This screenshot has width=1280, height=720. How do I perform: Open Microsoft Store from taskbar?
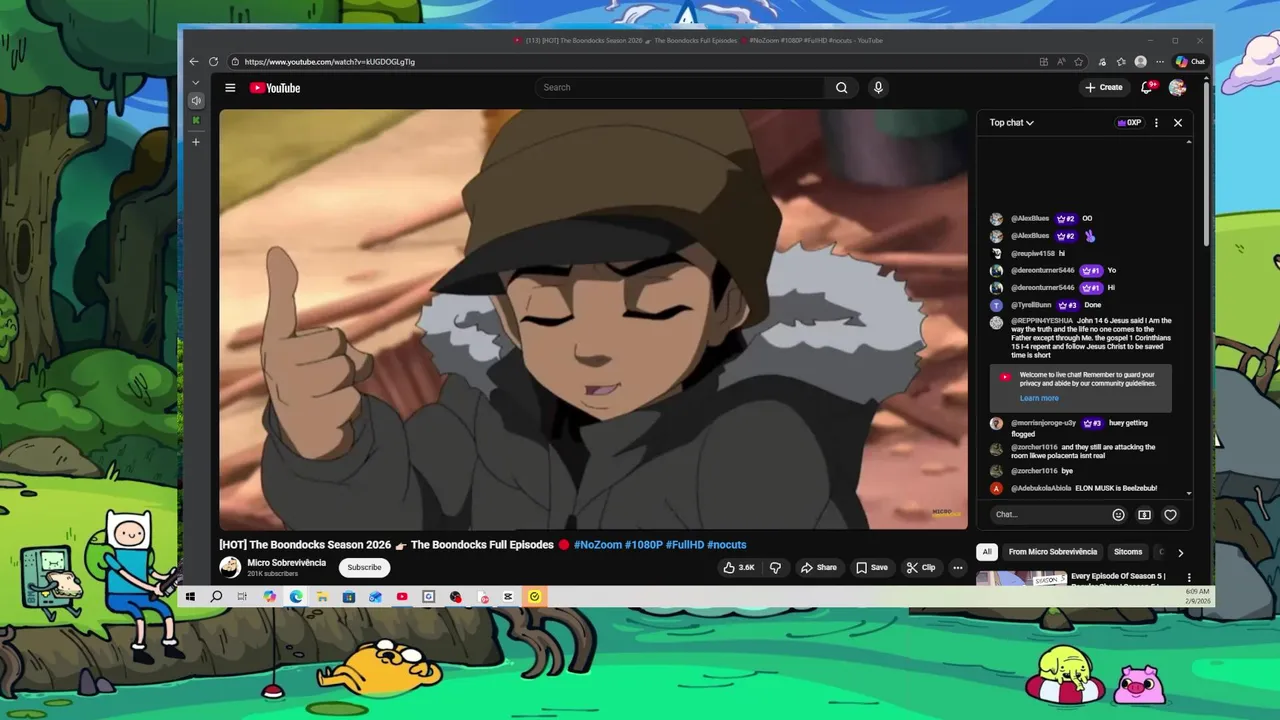pyautogui.click(x=348, y=597)
